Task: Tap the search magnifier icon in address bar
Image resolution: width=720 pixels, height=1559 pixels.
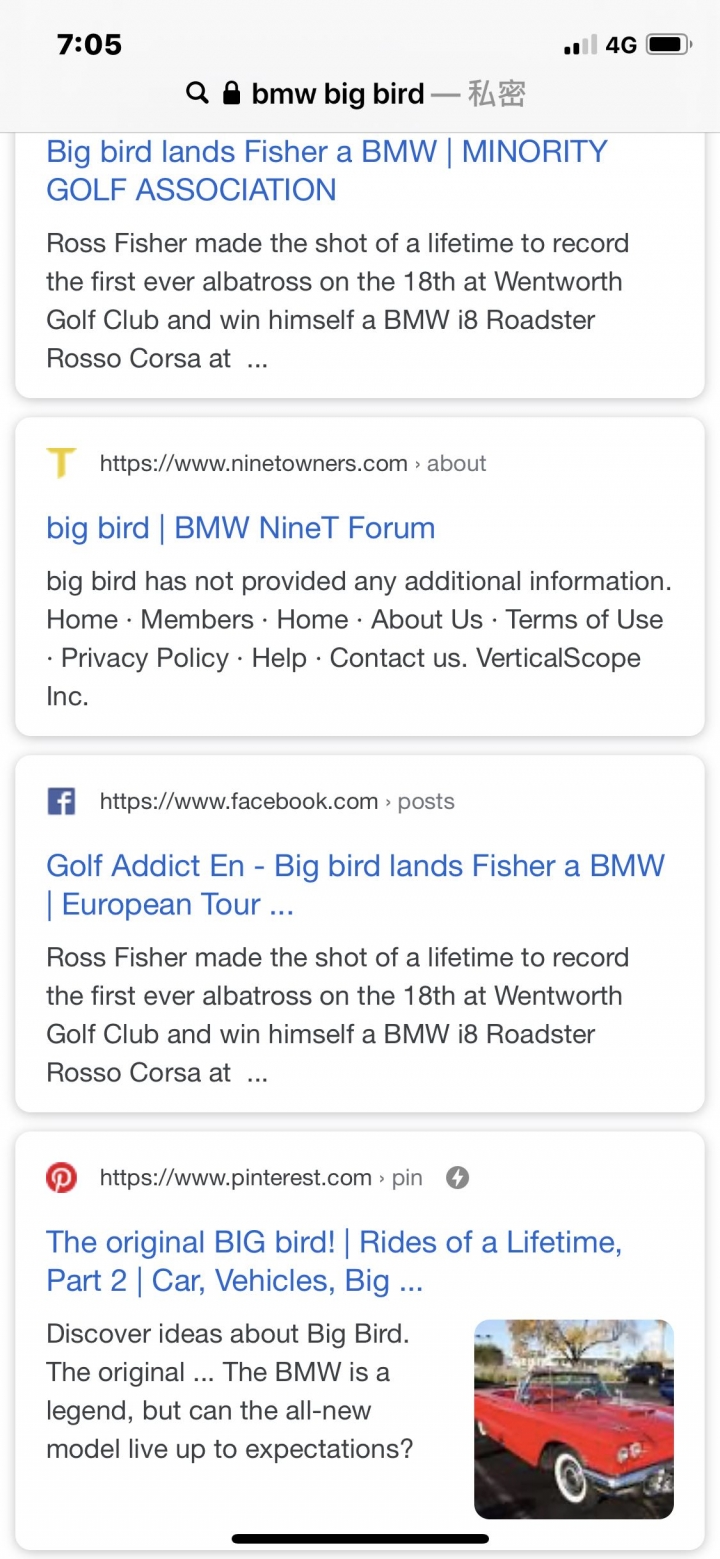Action: [x=197, y=94]
